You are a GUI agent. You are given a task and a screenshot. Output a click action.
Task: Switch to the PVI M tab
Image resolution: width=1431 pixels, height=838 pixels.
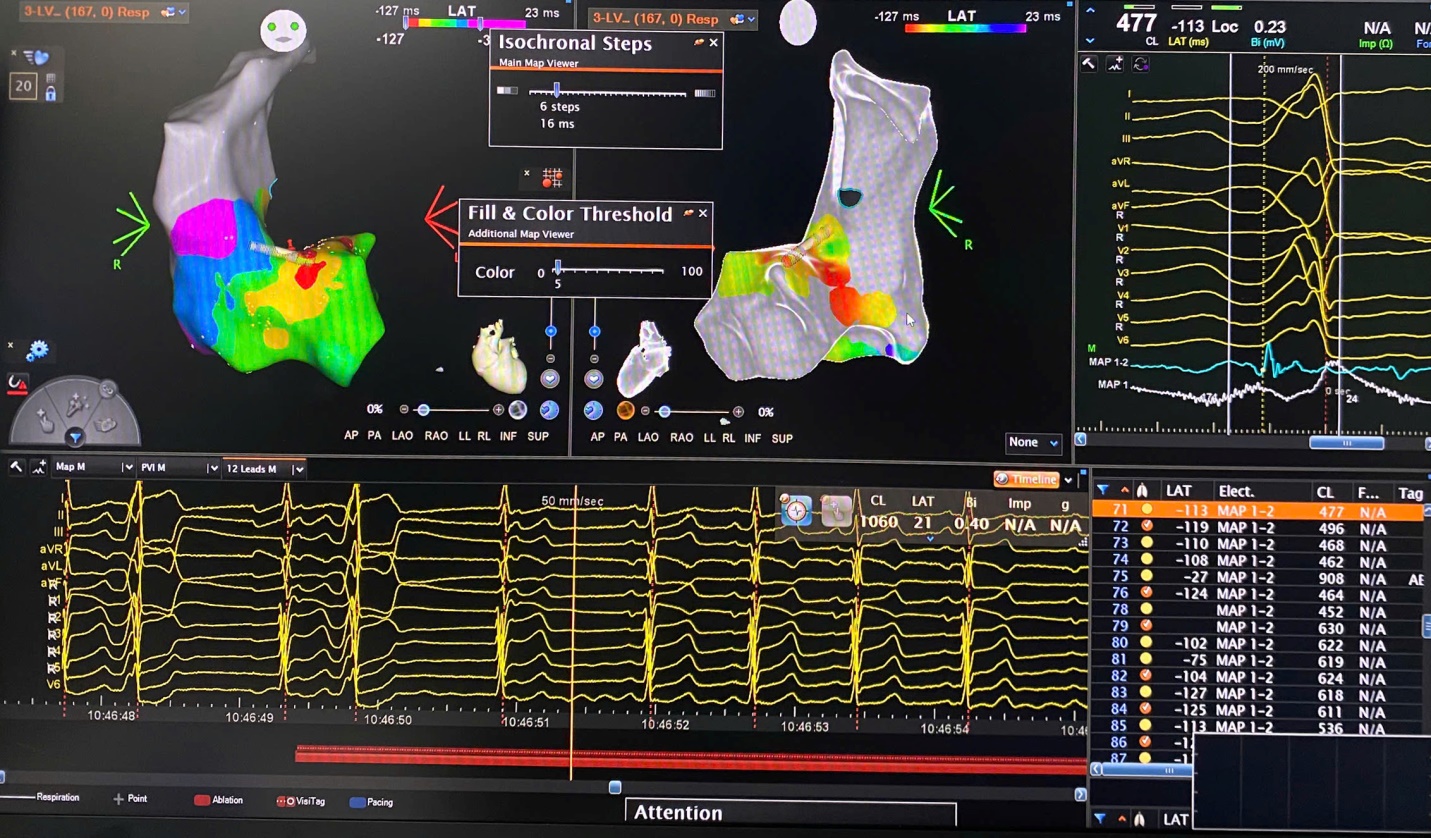click(170, 468)
